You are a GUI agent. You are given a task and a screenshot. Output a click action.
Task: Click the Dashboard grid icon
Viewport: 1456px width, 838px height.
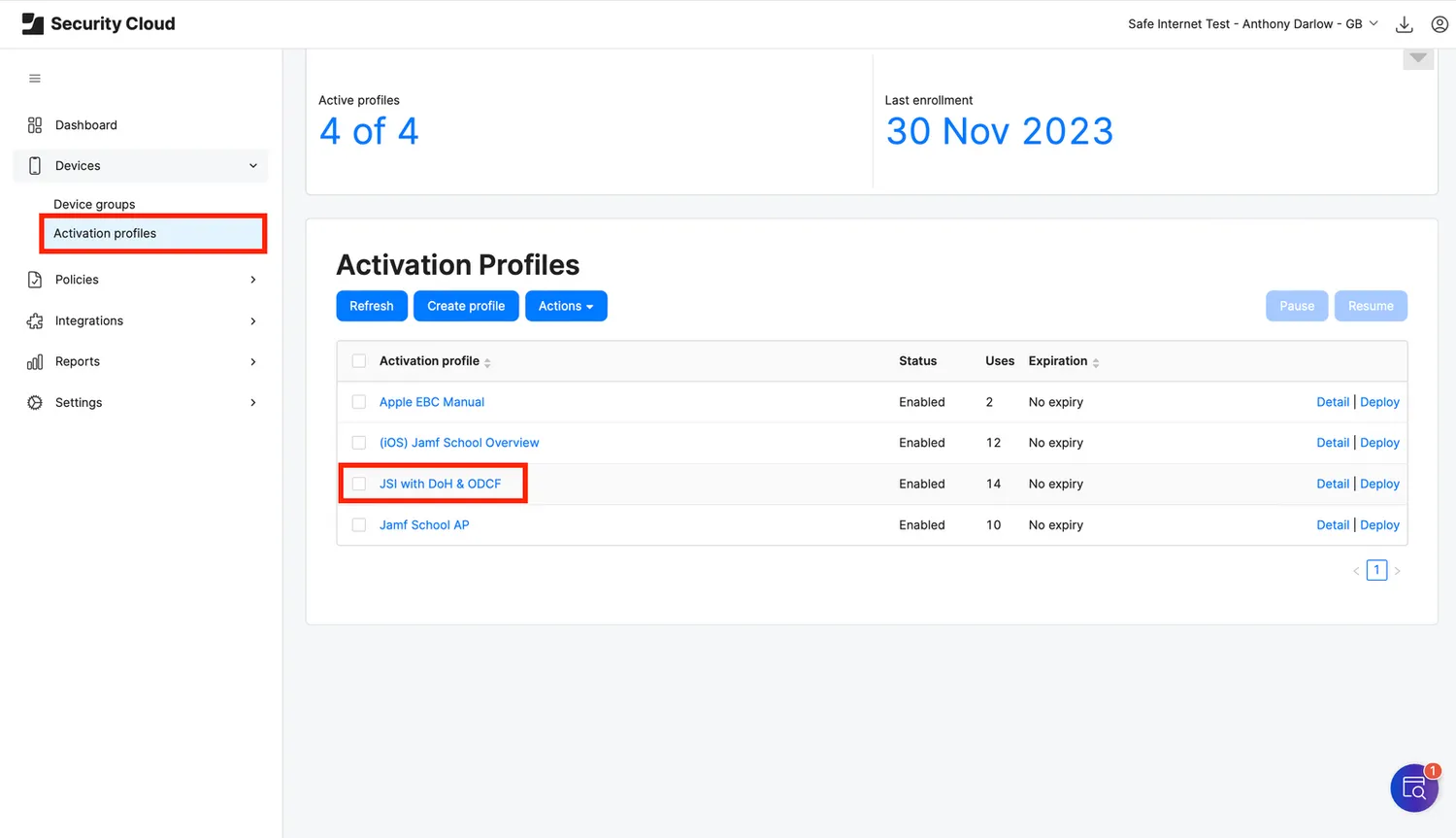[35, 125]
